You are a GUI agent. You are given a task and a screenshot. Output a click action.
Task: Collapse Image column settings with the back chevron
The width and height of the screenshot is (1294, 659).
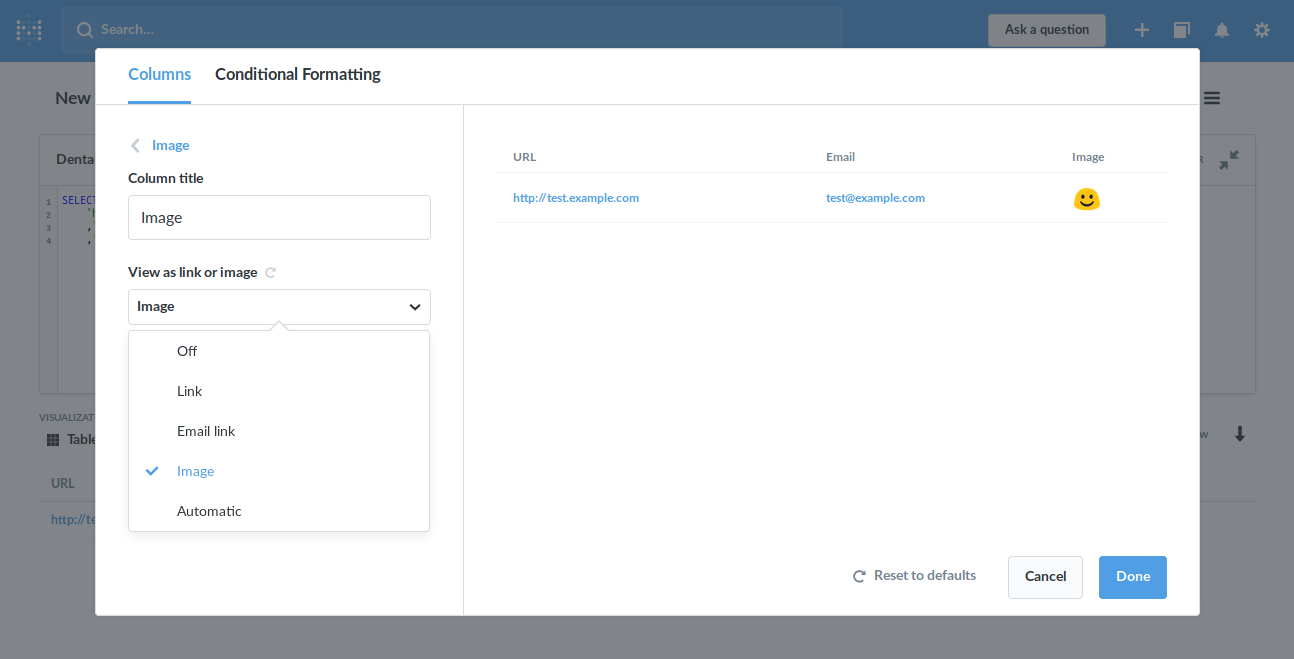tap(134, 145)
